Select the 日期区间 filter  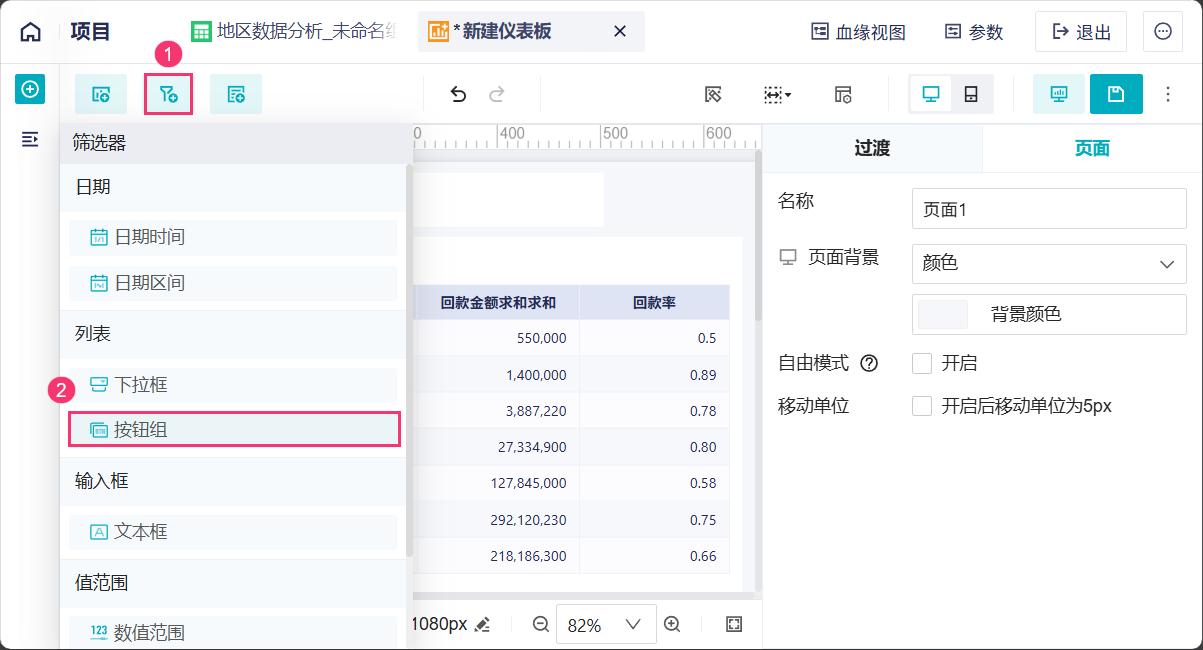point(233,283)
